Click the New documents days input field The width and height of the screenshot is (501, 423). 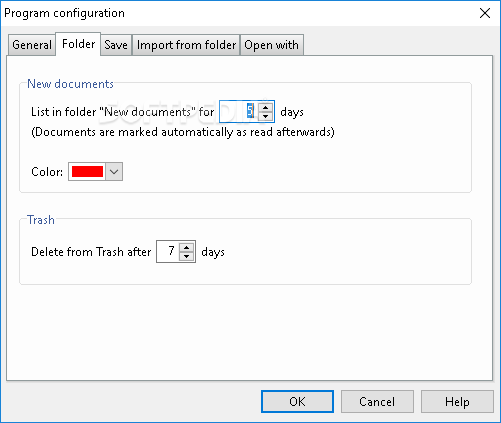tap(239, 111)
